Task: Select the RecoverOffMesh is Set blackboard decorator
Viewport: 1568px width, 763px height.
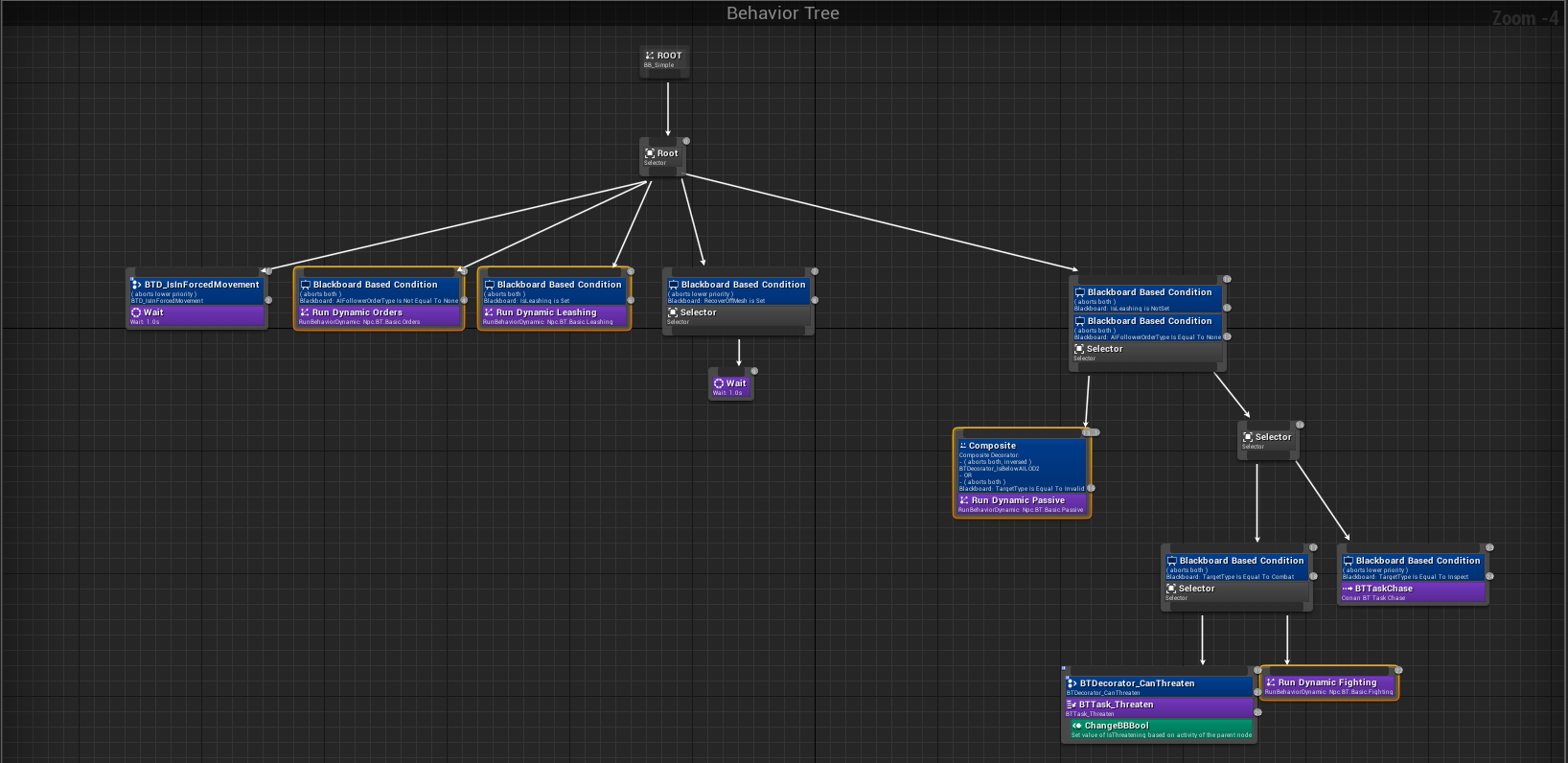Action: tap(737, 290)
